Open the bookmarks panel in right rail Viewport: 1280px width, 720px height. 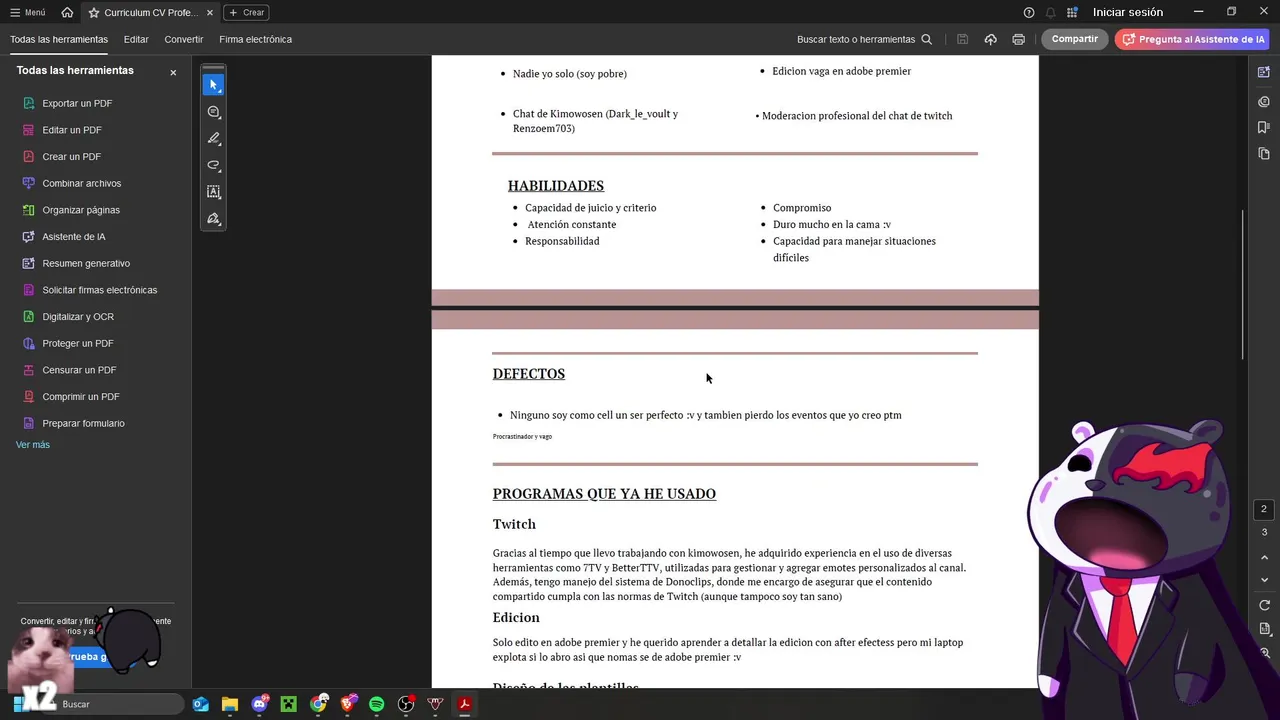1264,127
